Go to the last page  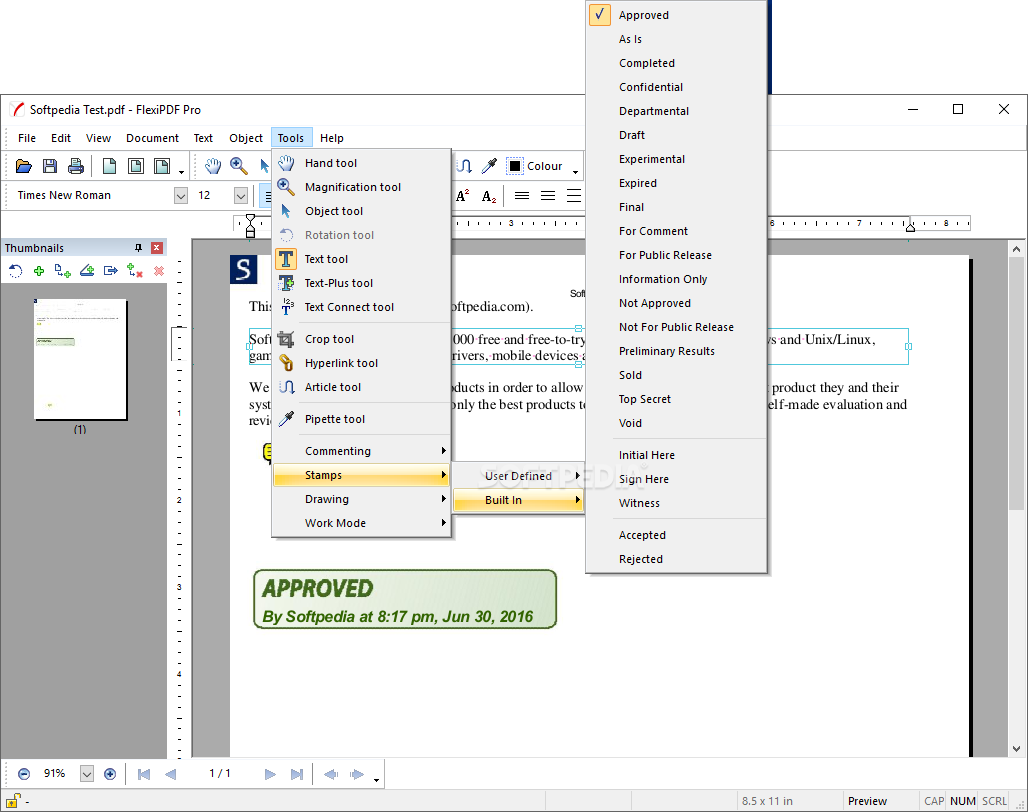point(296,774)
